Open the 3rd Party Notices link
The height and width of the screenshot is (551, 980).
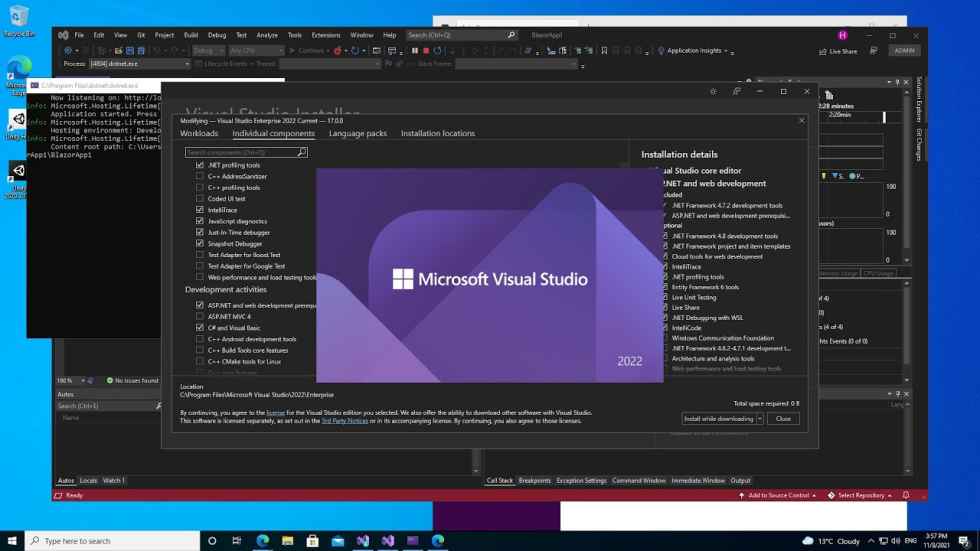(344, 421)
